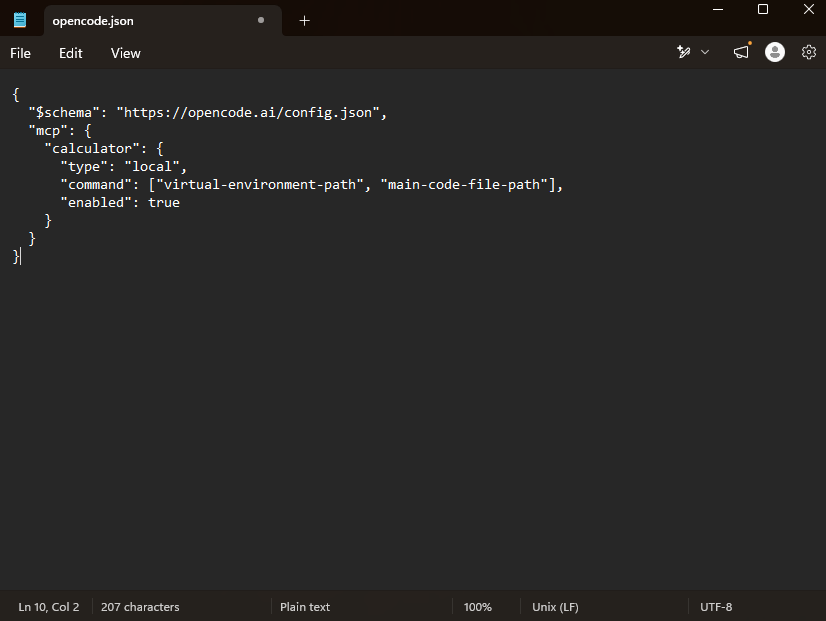
Task: Click the https://opencode.ai/config.json URL text
Action: tap(248, 113)
